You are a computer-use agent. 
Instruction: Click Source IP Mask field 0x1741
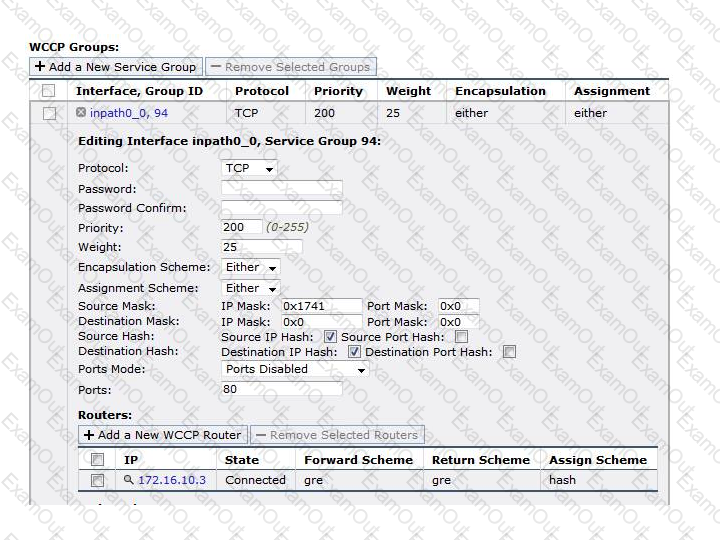coord(322,306)
